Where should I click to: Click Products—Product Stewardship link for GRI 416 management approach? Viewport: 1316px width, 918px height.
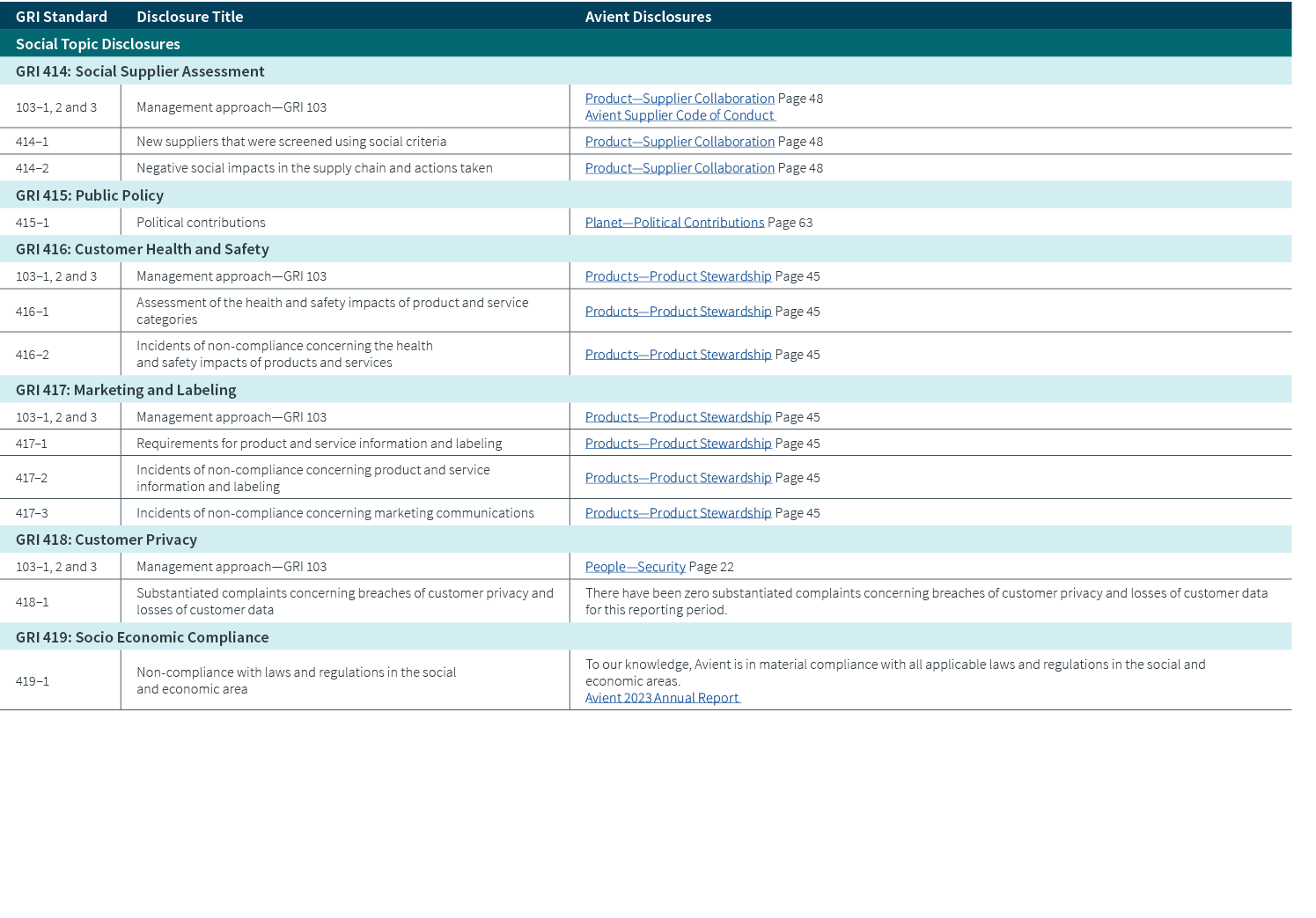[678, 275]
